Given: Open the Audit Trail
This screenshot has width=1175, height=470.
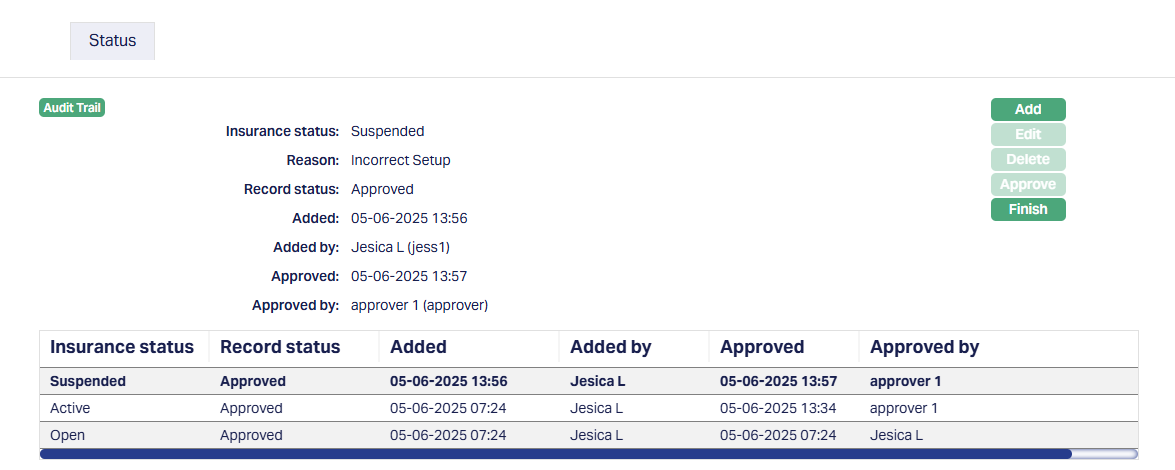Looking at the screenshot, I should click(72, 108).
